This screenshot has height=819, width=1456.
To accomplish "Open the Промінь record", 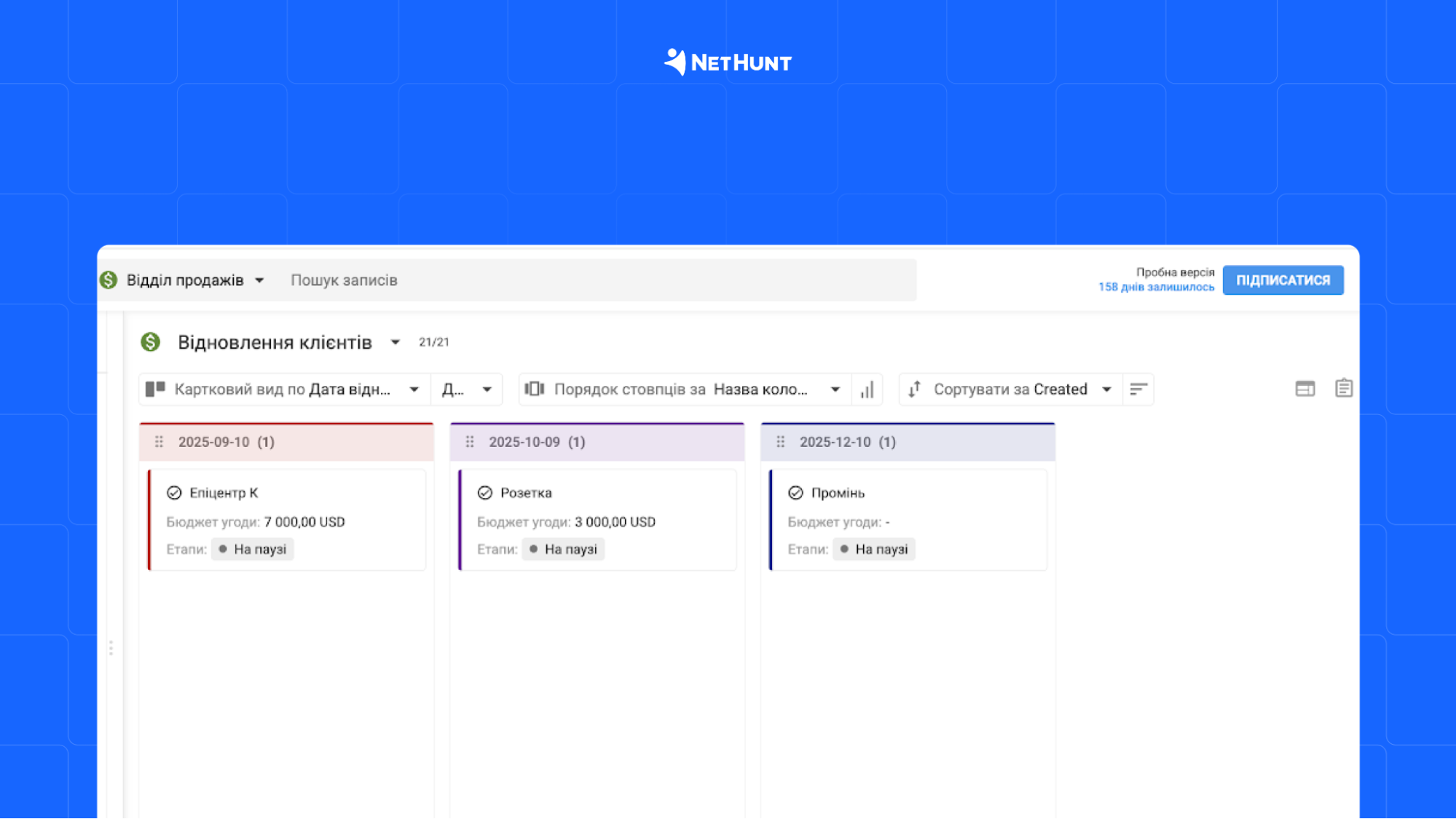I will click(x=838, y=493).
